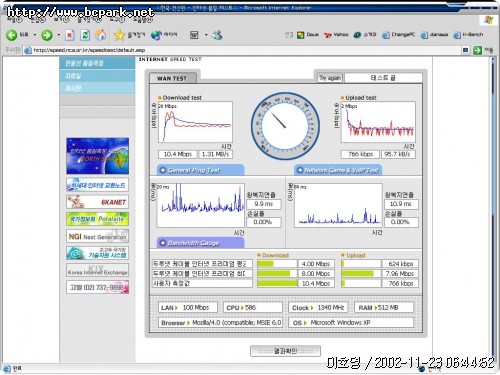This screenshot has width=500, height=375.
Task: Click the 8.00 Mbps download progress bar
Action: 277,274
